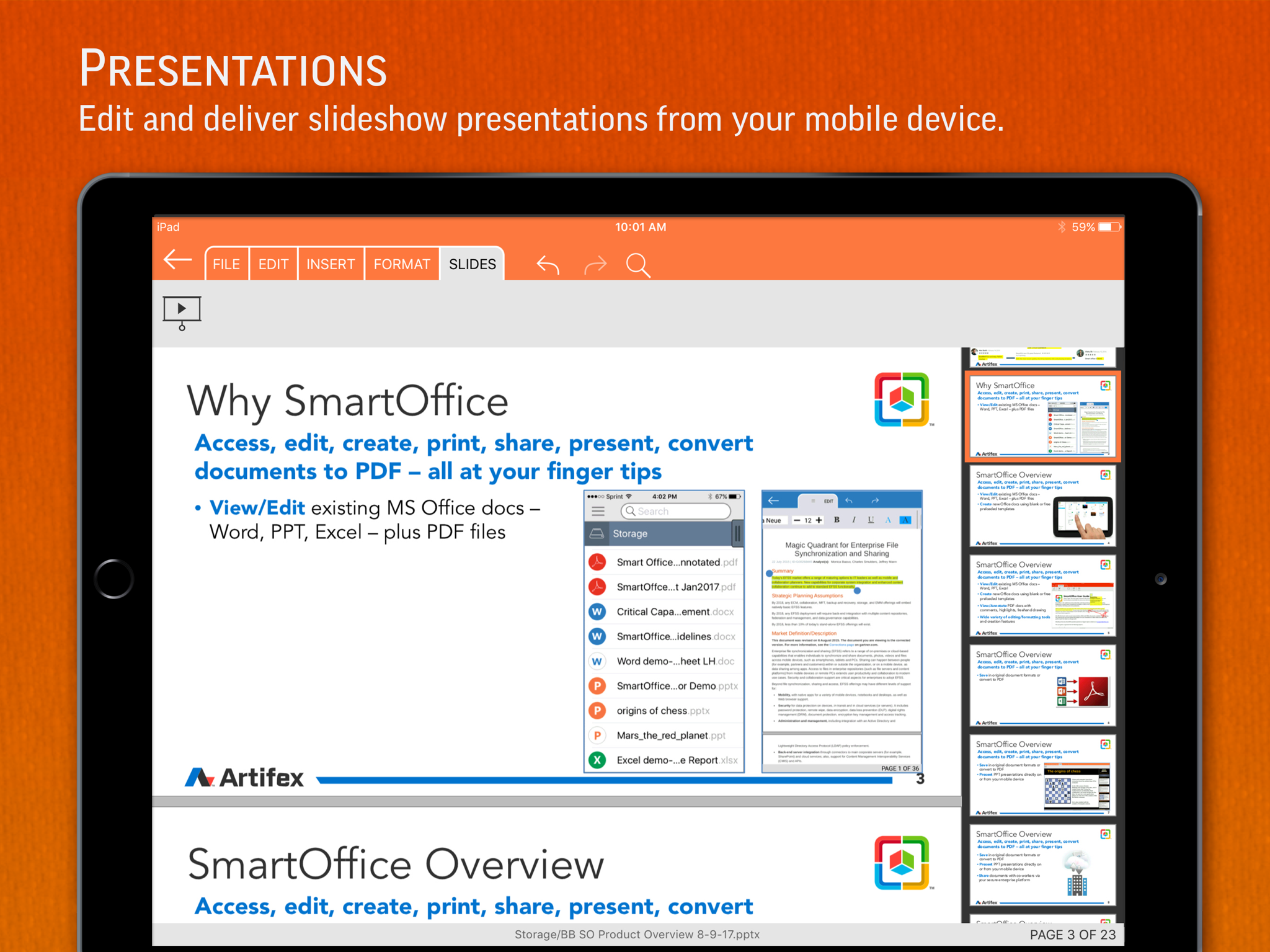This screenshot has width=1270, height=952.
Task: Click the Word icon beside 'SmartOffice...idelines.docx'
Action: (597, 636)
